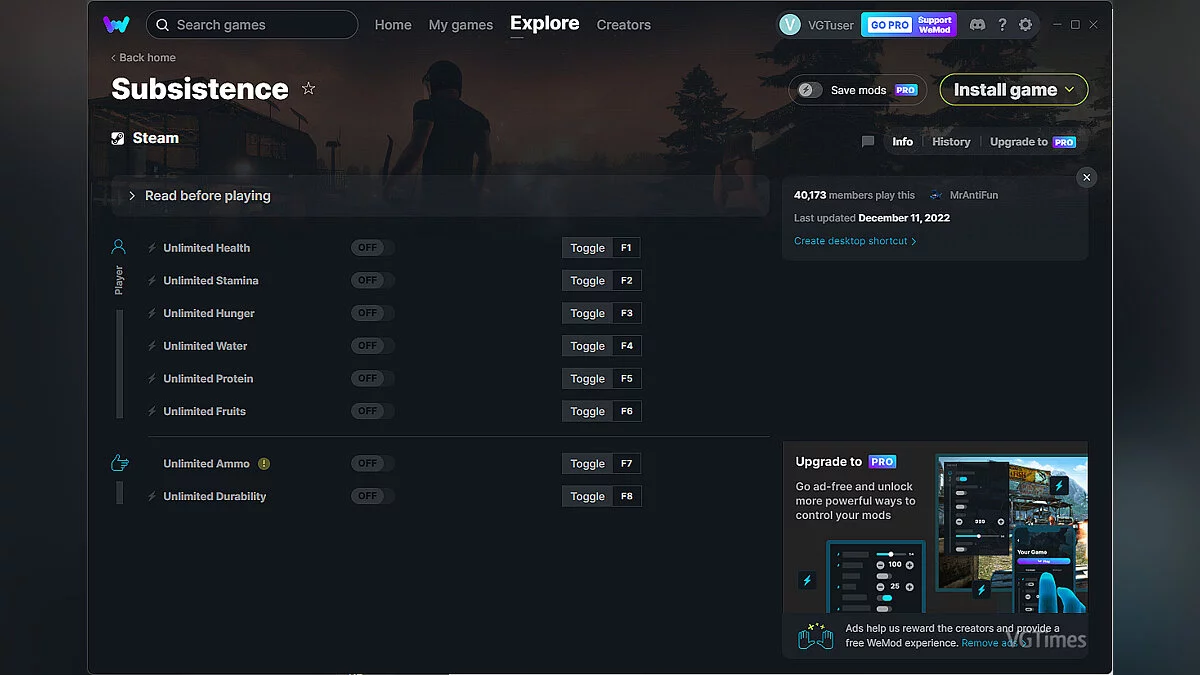Image resolution: width=1200 pixels, height=675 pixels.
Task: Click the lightning icon beside Unlimited Hunger
Action: [x=152, y=313]
